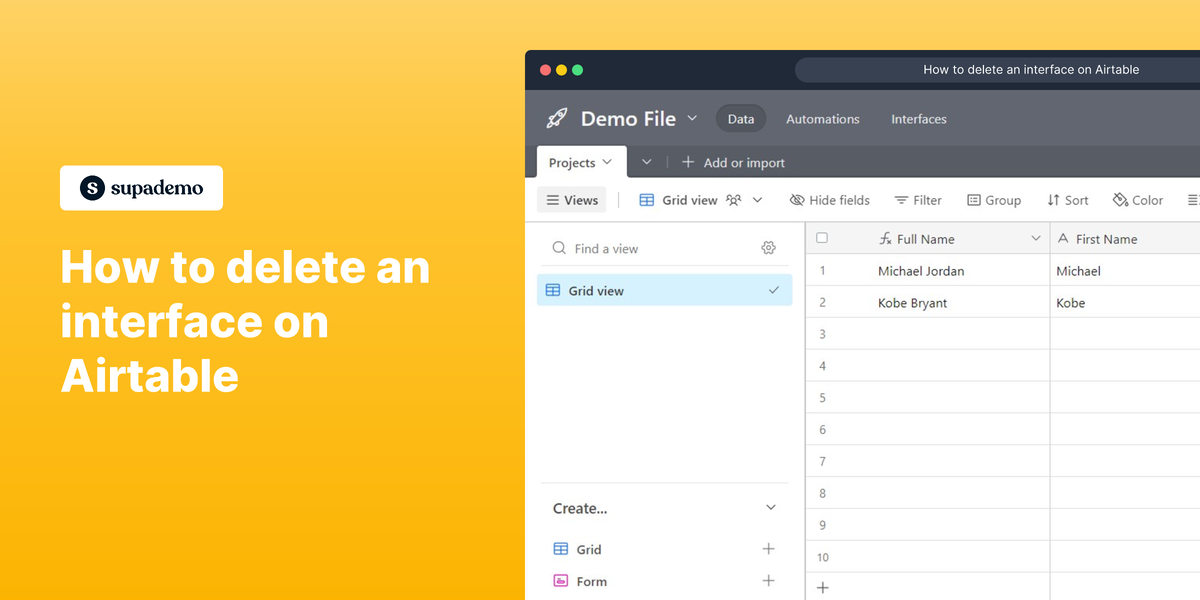Image resolution: width=1200 pixels, height=600 pixels.
Task: Check the checkmark on Grid view in sidebar
Action: [x=772, y=290]
